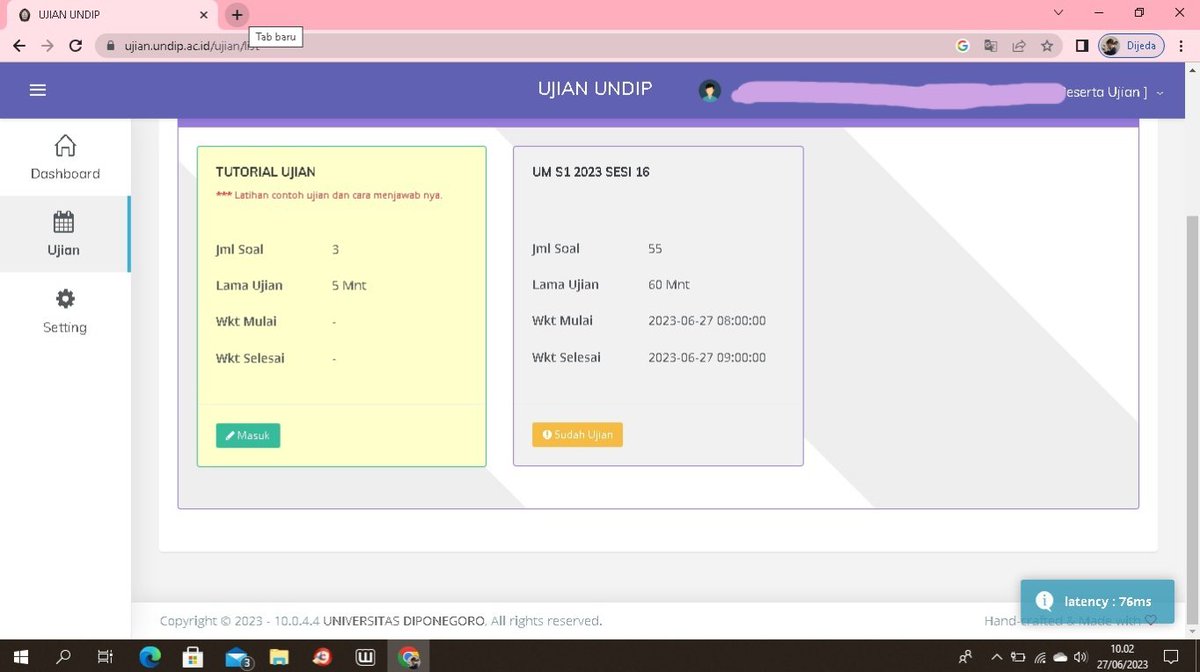Screen dimensions: 1200x672
Task: Open the tab search chevron
Action: (x=1060, y=13)
